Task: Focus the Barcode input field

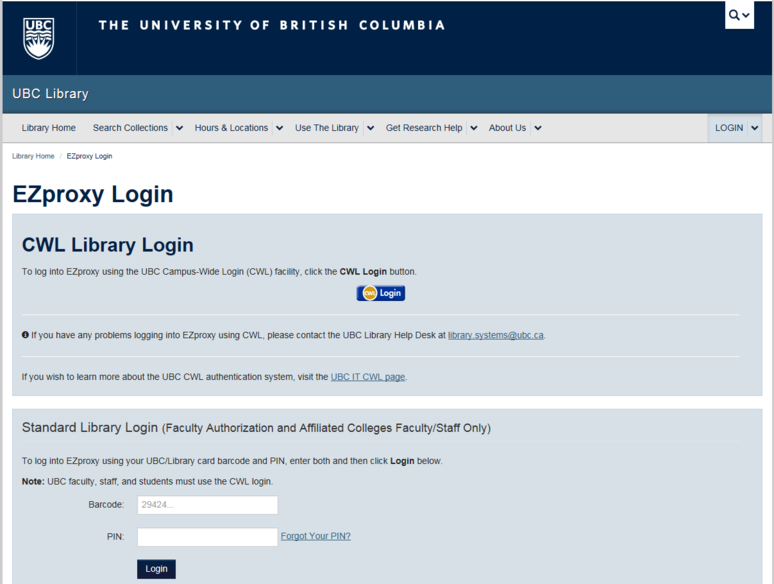Action: click(207, 505)
